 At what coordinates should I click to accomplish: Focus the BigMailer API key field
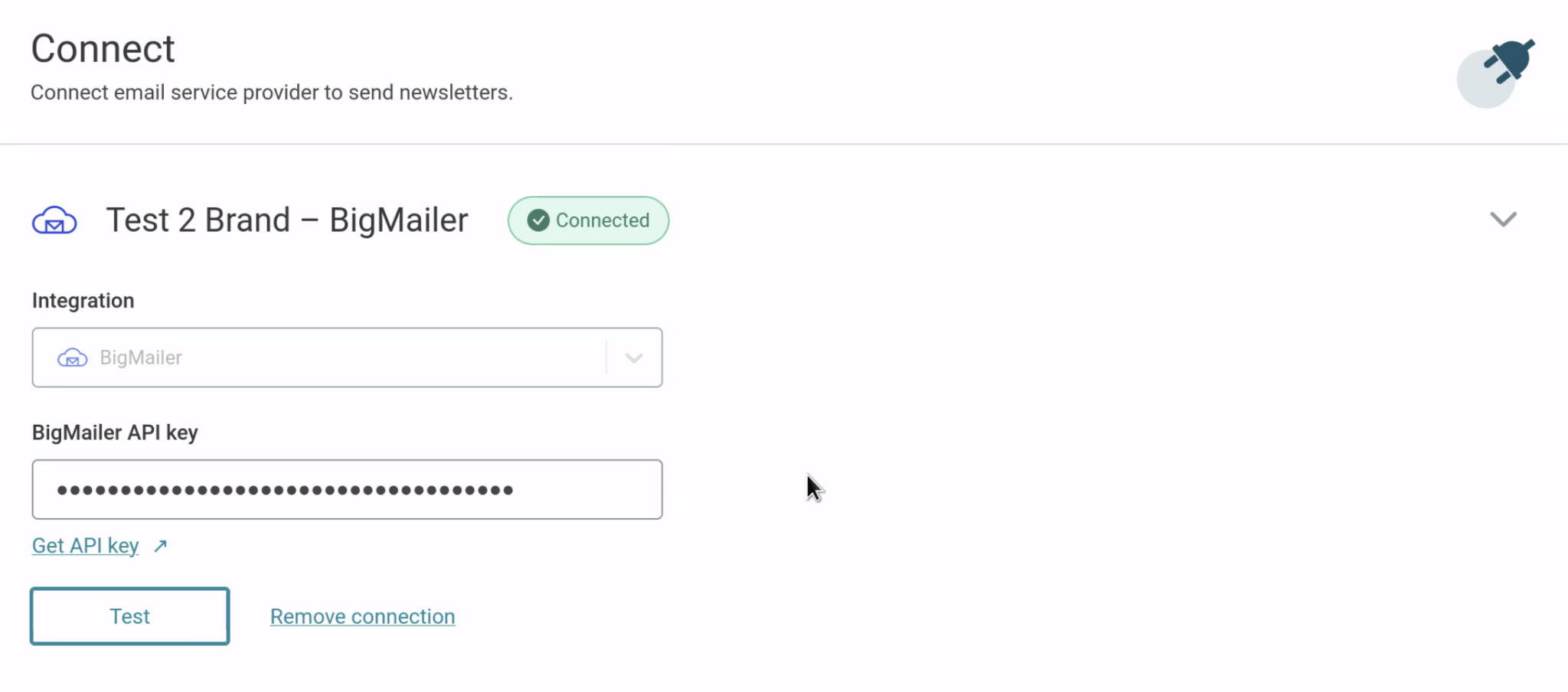coord(347,490)
